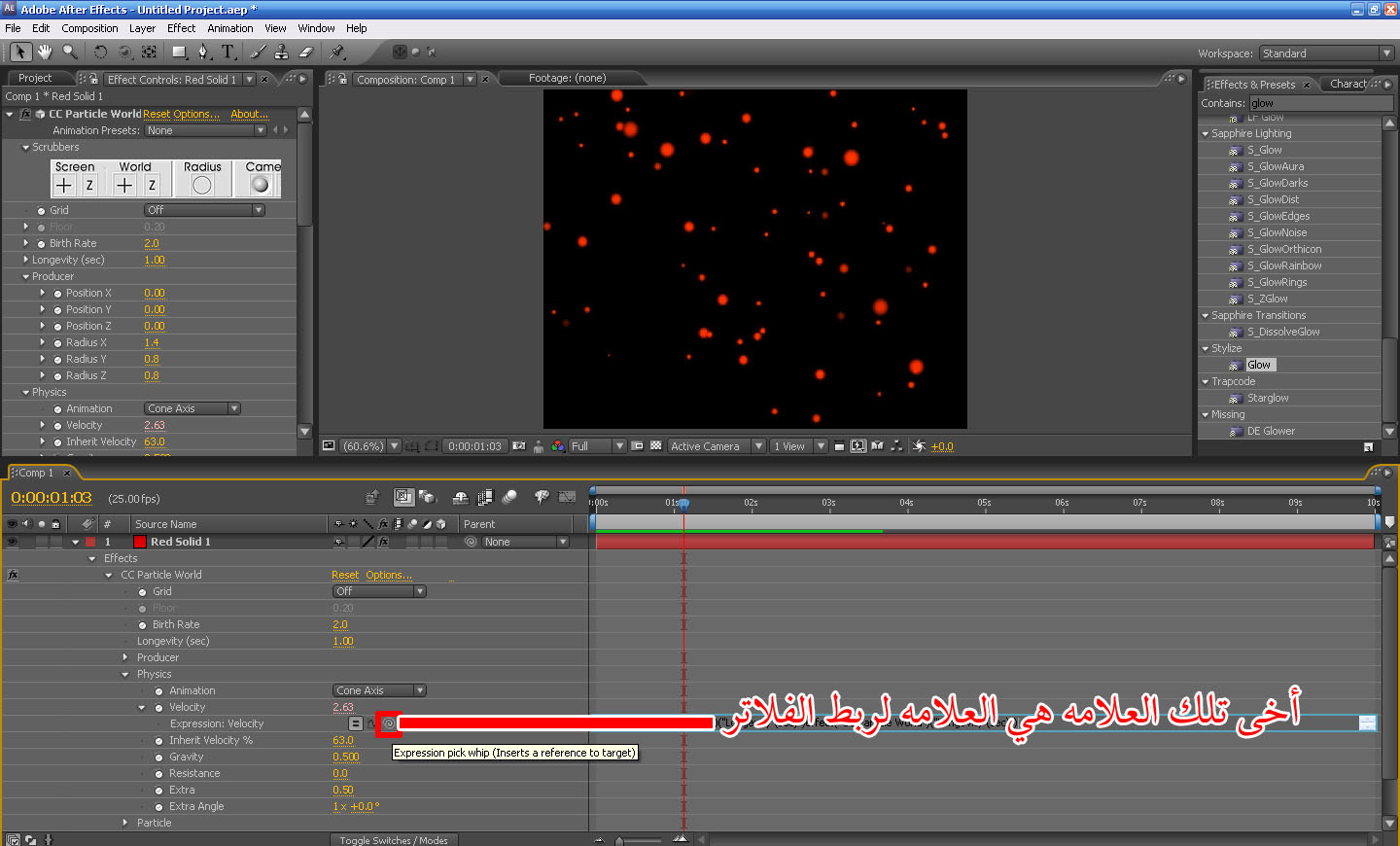Toggle effect fx checkbox in Effect Controls
The image size is (1400, 846).
point(26,114)
